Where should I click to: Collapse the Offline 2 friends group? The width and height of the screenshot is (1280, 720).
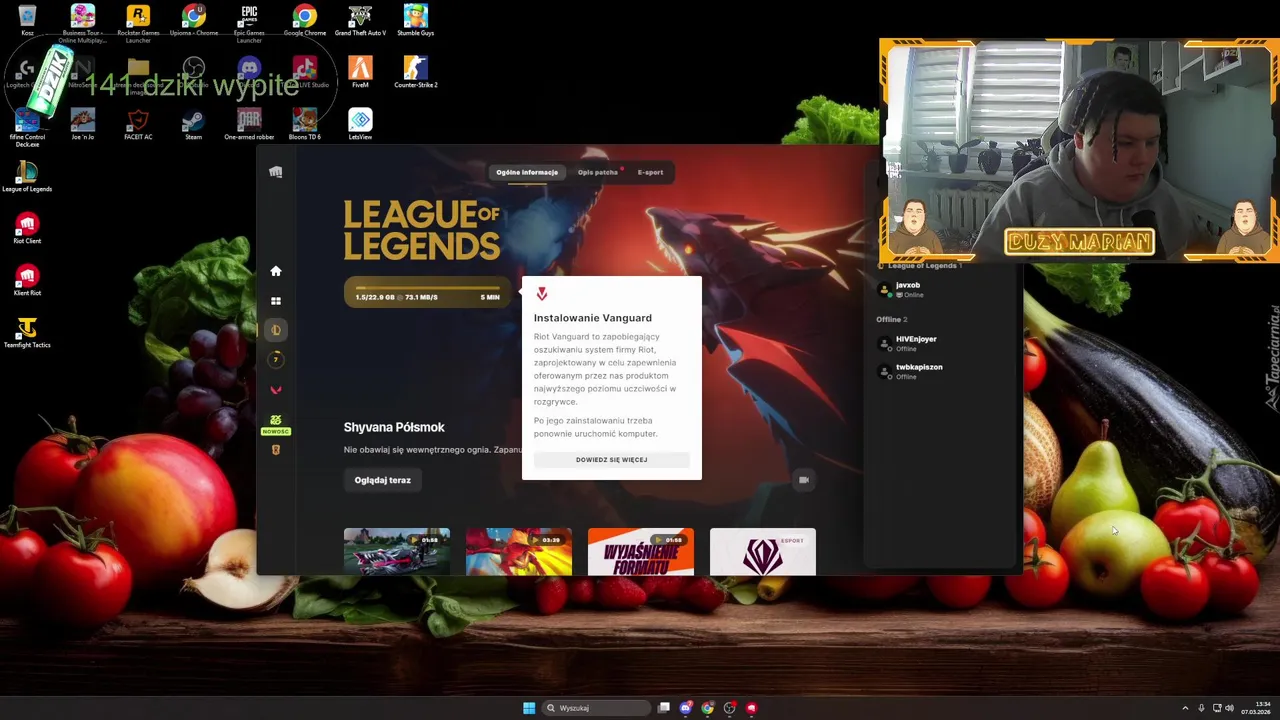point(891,319)
